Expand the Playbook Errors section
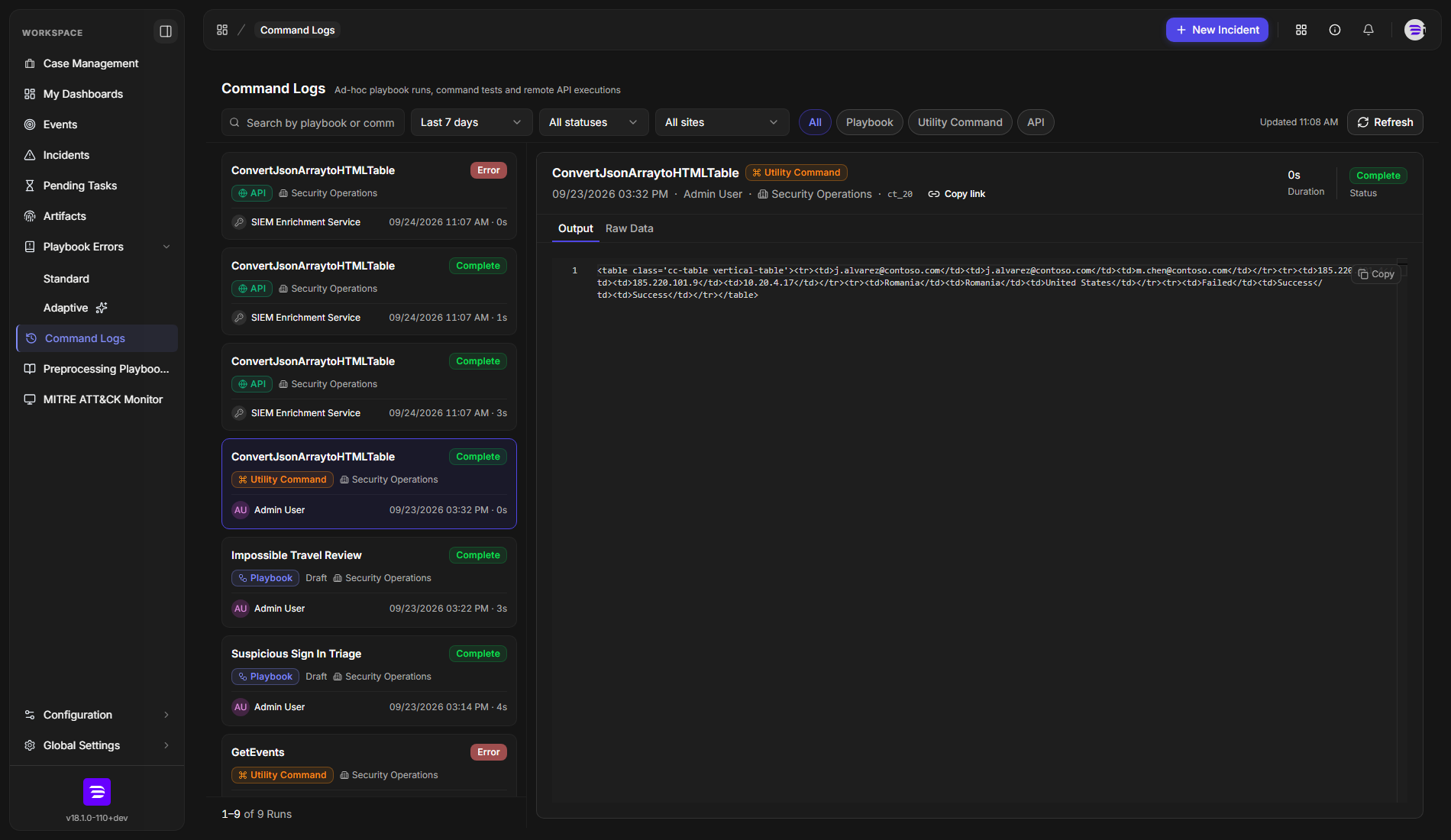This screenshot has height=840, width=1451. [x=97, y=247]
